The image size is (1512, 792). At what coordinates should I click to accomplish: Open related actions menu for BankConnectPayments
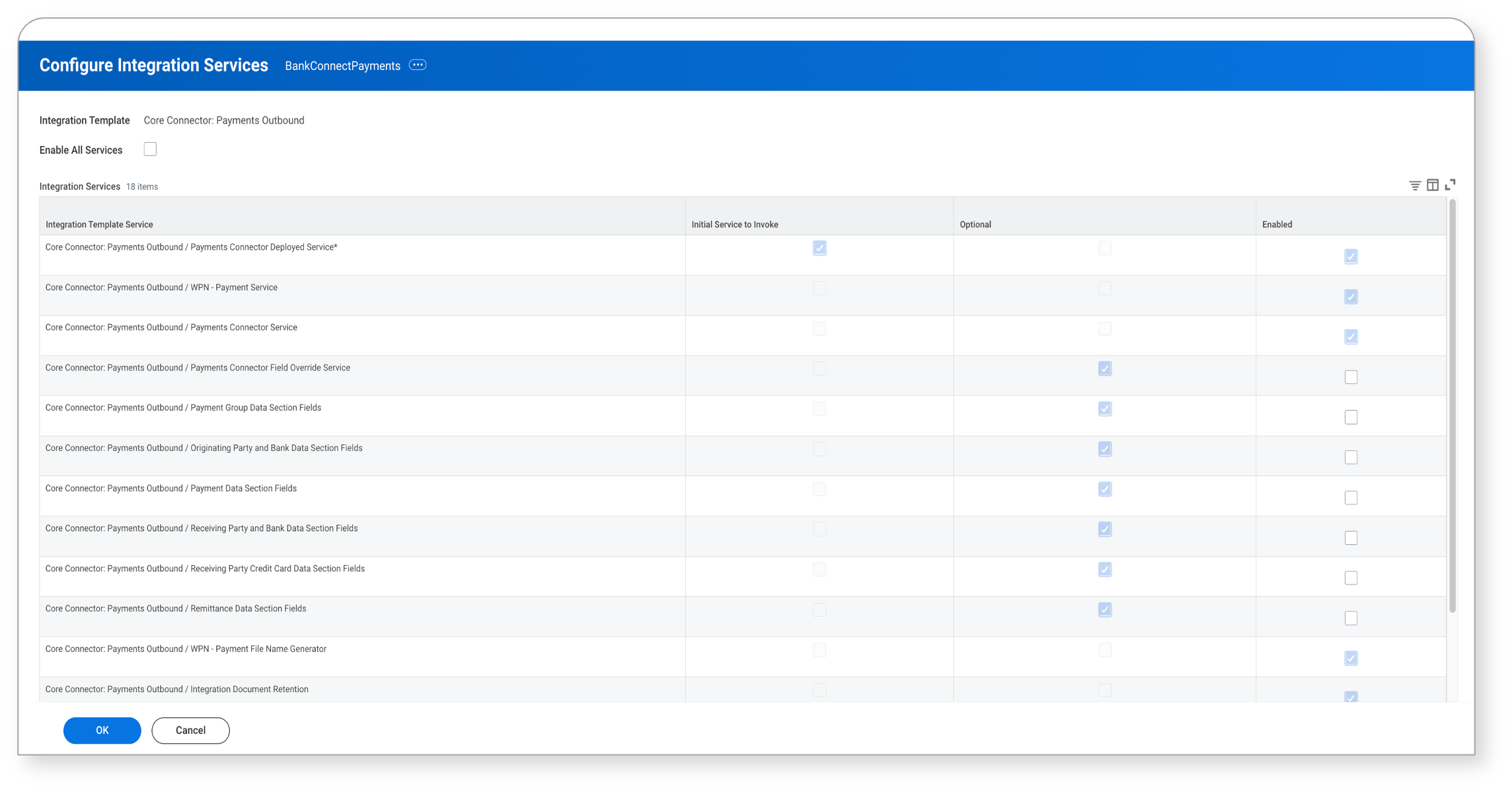418,65
